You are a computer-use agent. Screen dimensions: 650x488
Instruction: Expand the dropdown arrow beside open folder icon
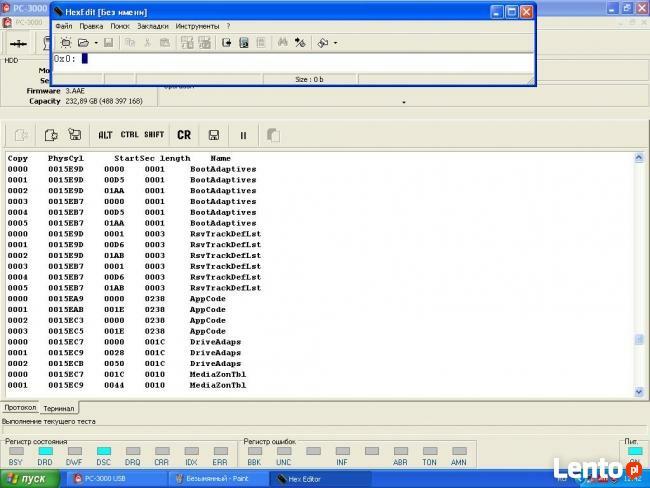pyautogui.click(x=95, y=43)
